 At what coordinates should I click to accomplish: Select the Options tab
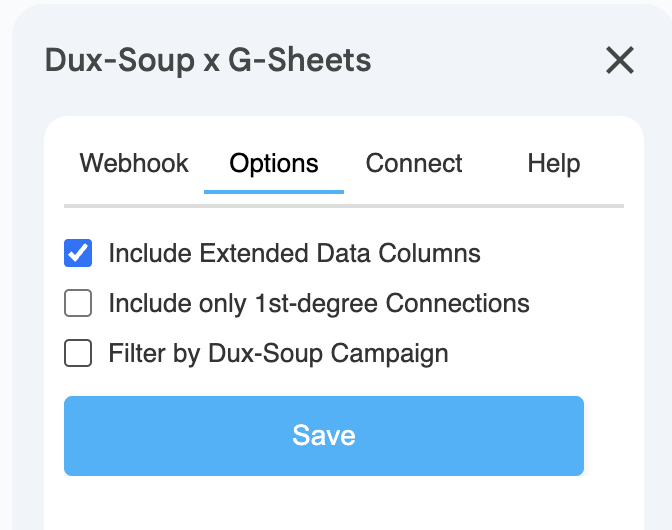(x=274, y=163)
